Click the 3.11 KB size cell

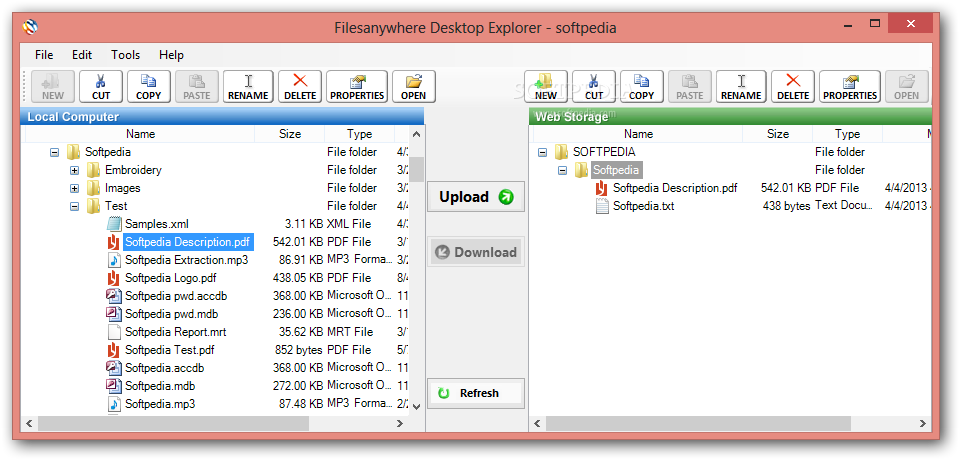pyautogui.click(x=304, y=224)
